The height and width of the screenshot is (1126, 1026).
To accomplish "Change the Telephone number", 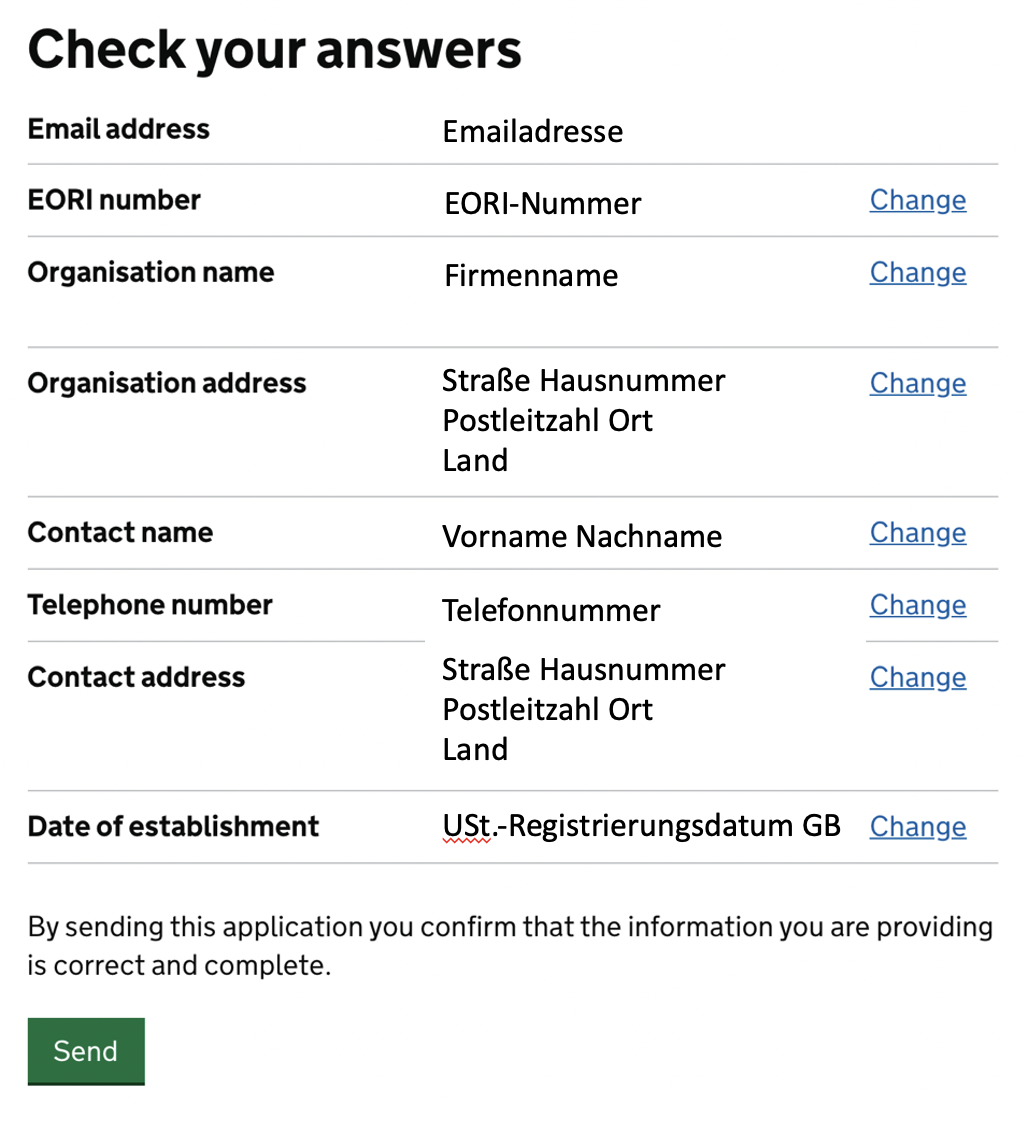I will 918,605.
